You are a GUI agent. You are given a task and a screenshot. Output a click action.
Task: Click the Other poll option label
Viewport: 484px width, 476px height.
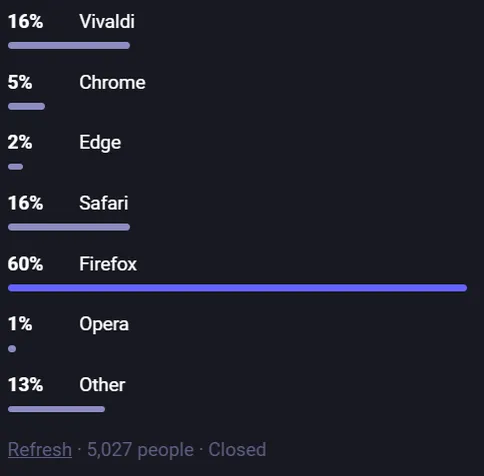click(x=102, y=385)
